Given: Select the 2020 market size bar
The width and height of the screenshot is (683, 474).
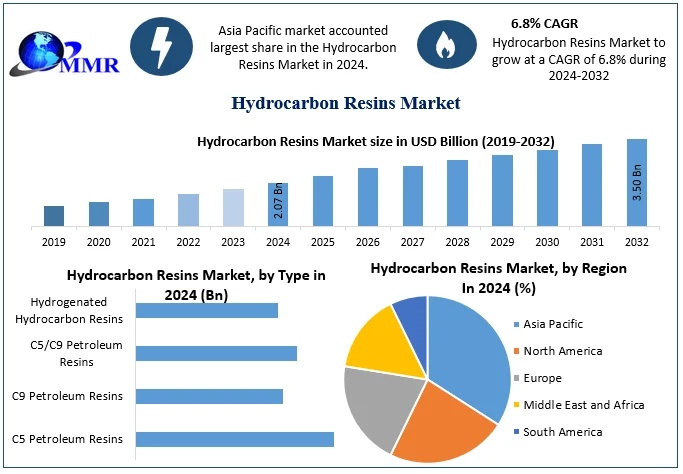Looking at the screenshot, I should [x=99, y=214].
